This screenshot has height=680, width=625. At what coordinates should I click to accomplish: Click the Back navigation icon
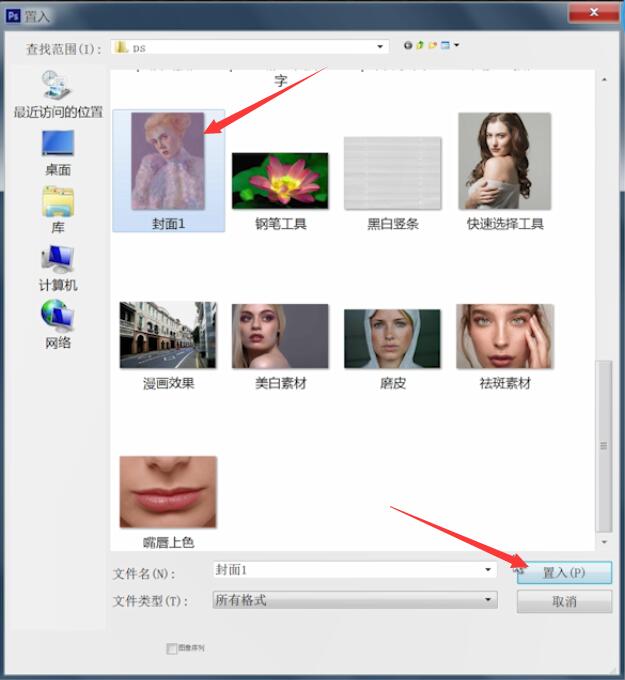click(408, 45)
